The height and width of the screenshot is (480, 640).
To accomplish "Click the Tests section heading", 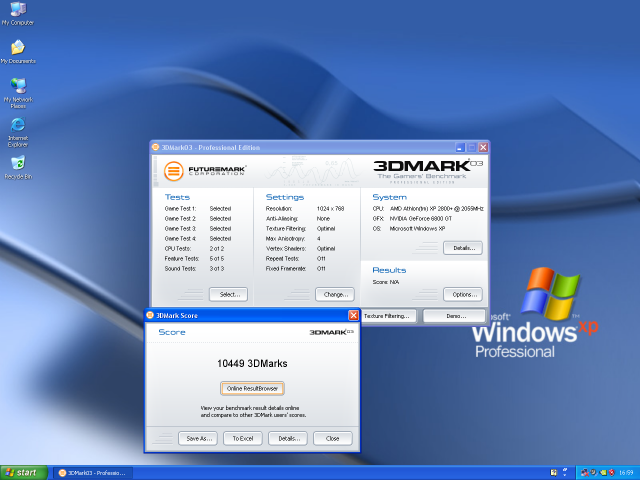I will coord(177,197).
